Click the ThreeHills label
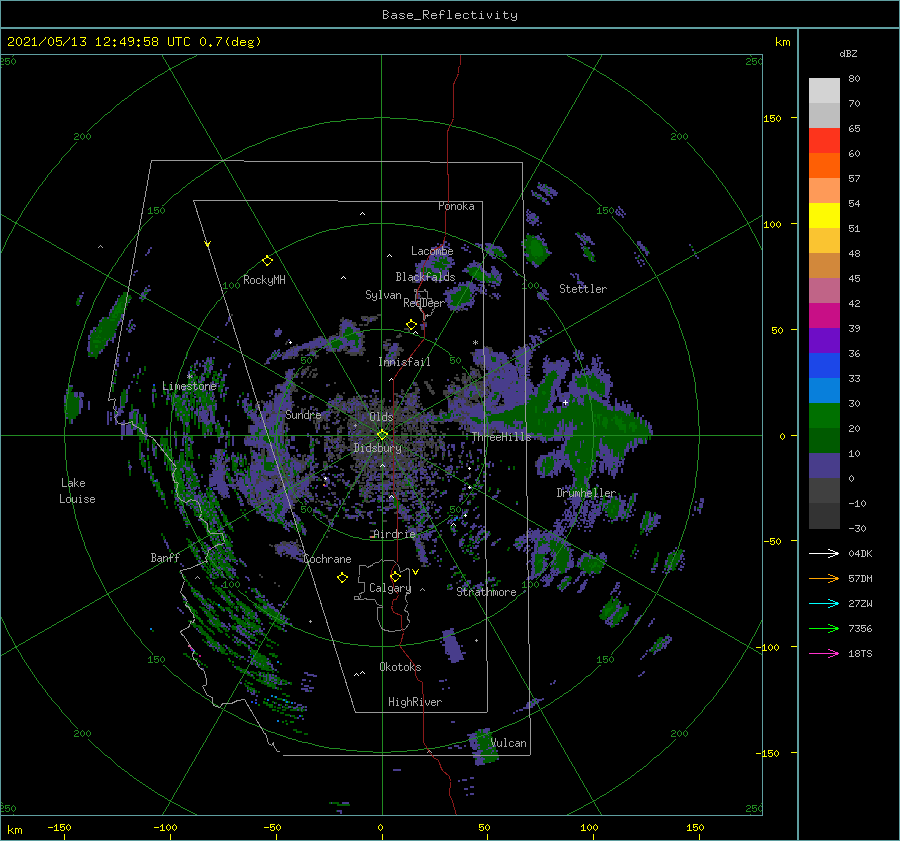 pyautogui.click(x=502, y=437)
